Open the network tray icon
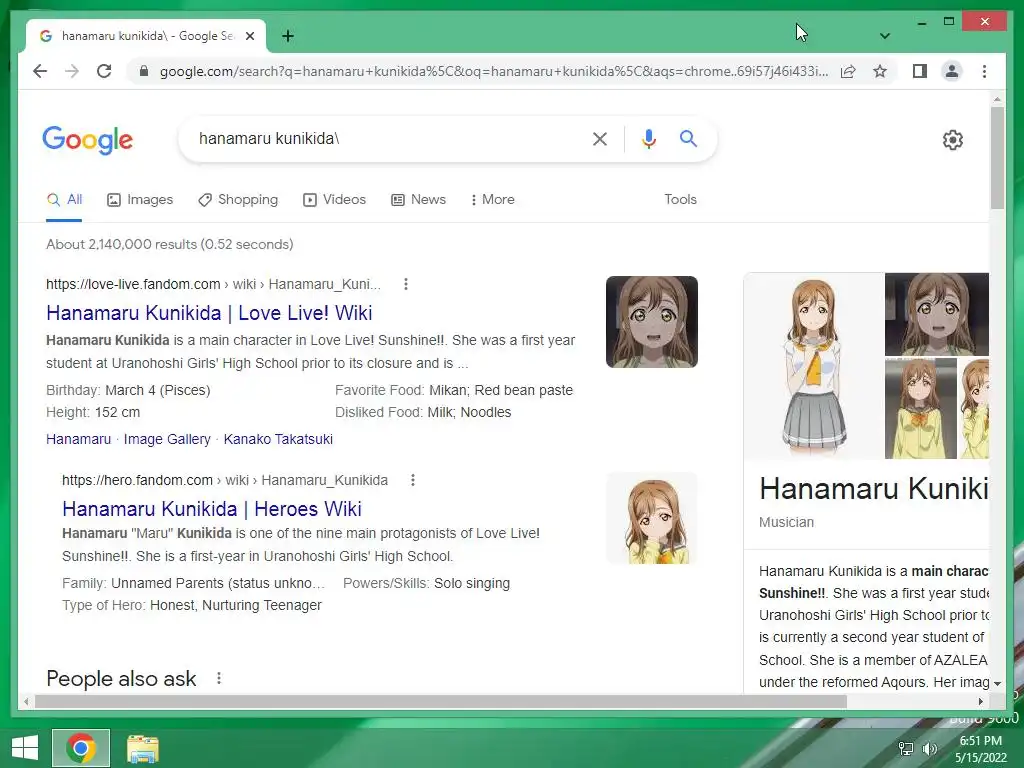 pos(906,748)
